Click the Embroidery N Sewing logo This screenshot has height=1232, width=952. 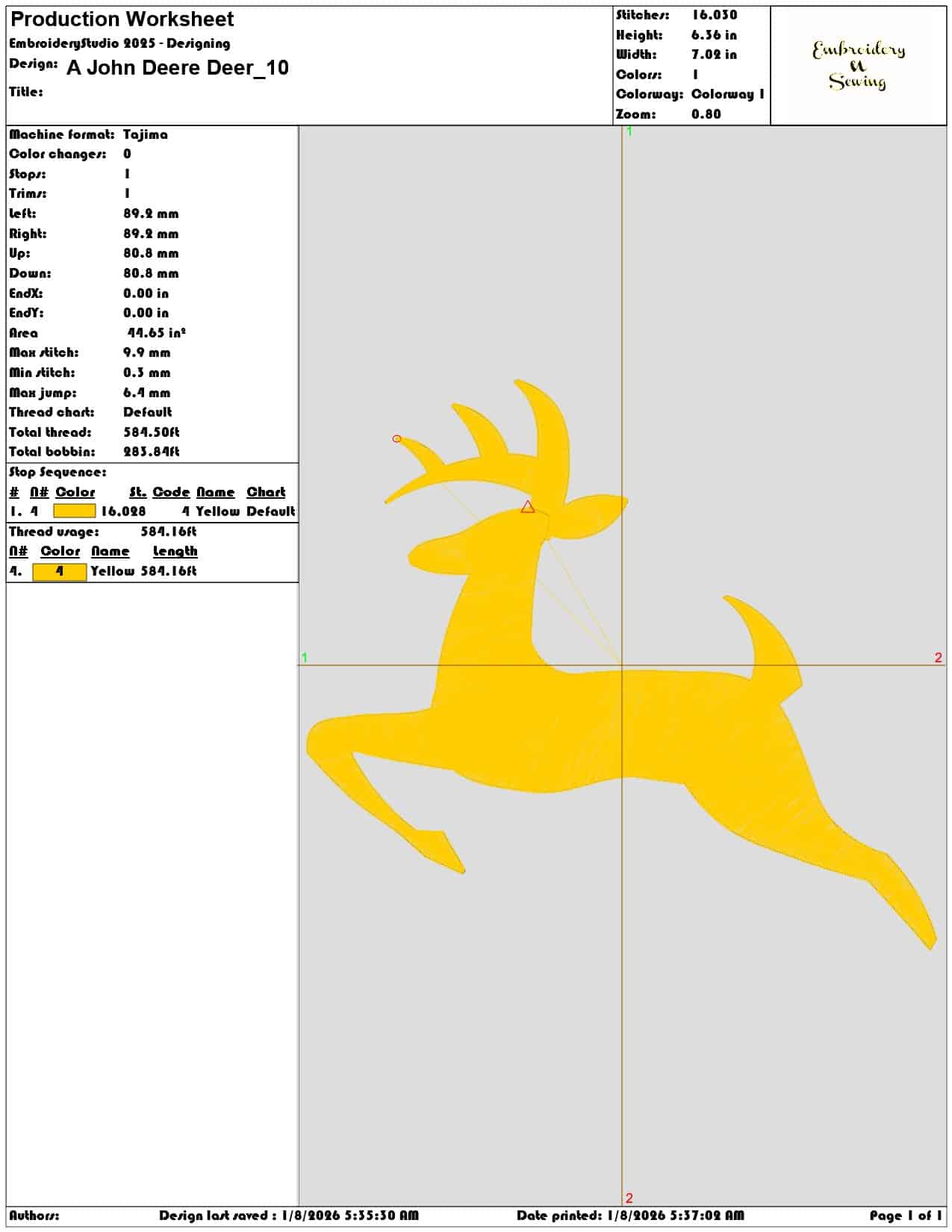(x=859, y=65)
